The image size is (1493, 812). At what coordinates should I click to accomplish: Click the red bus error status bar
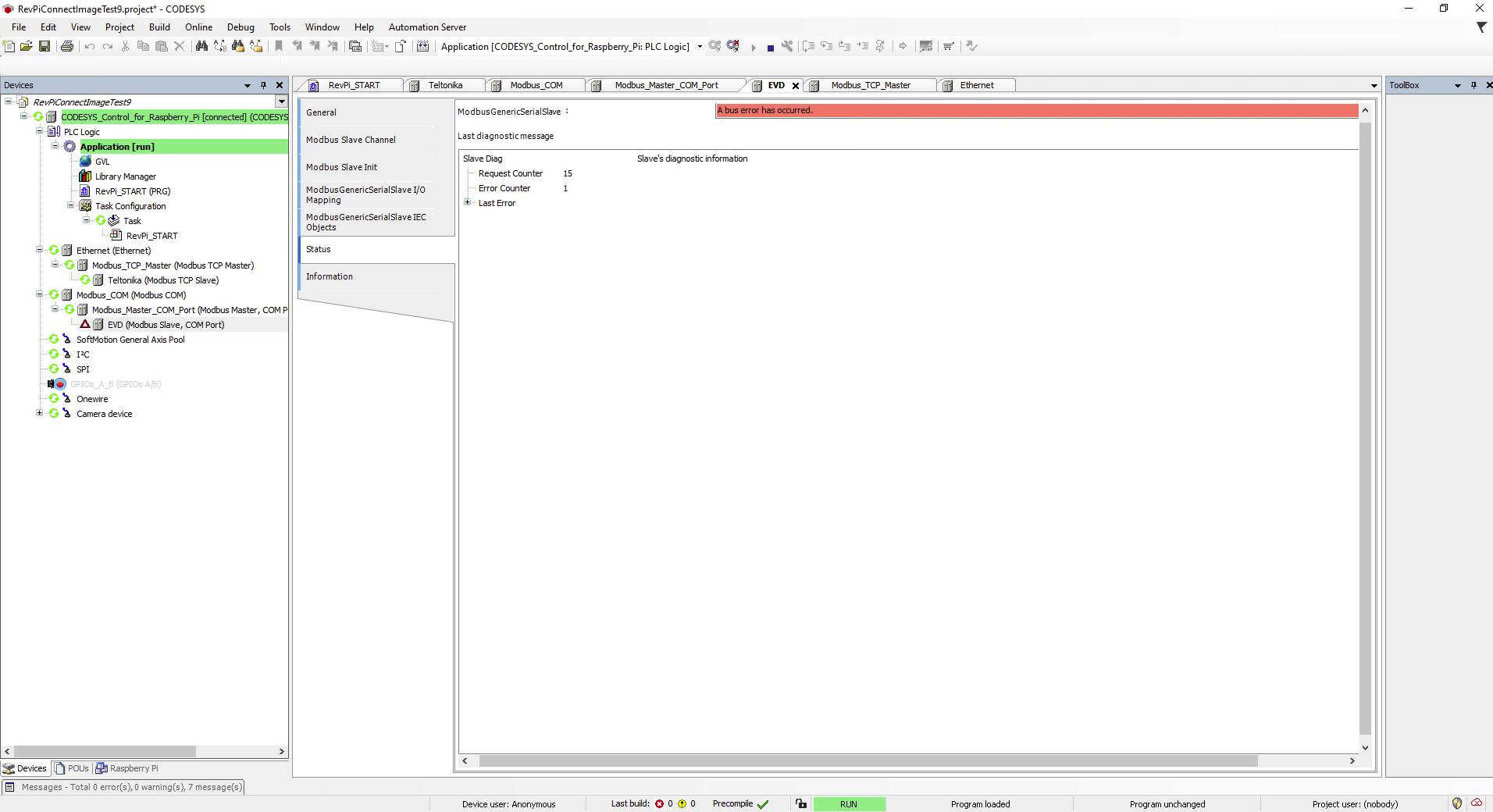[1036, 110]
